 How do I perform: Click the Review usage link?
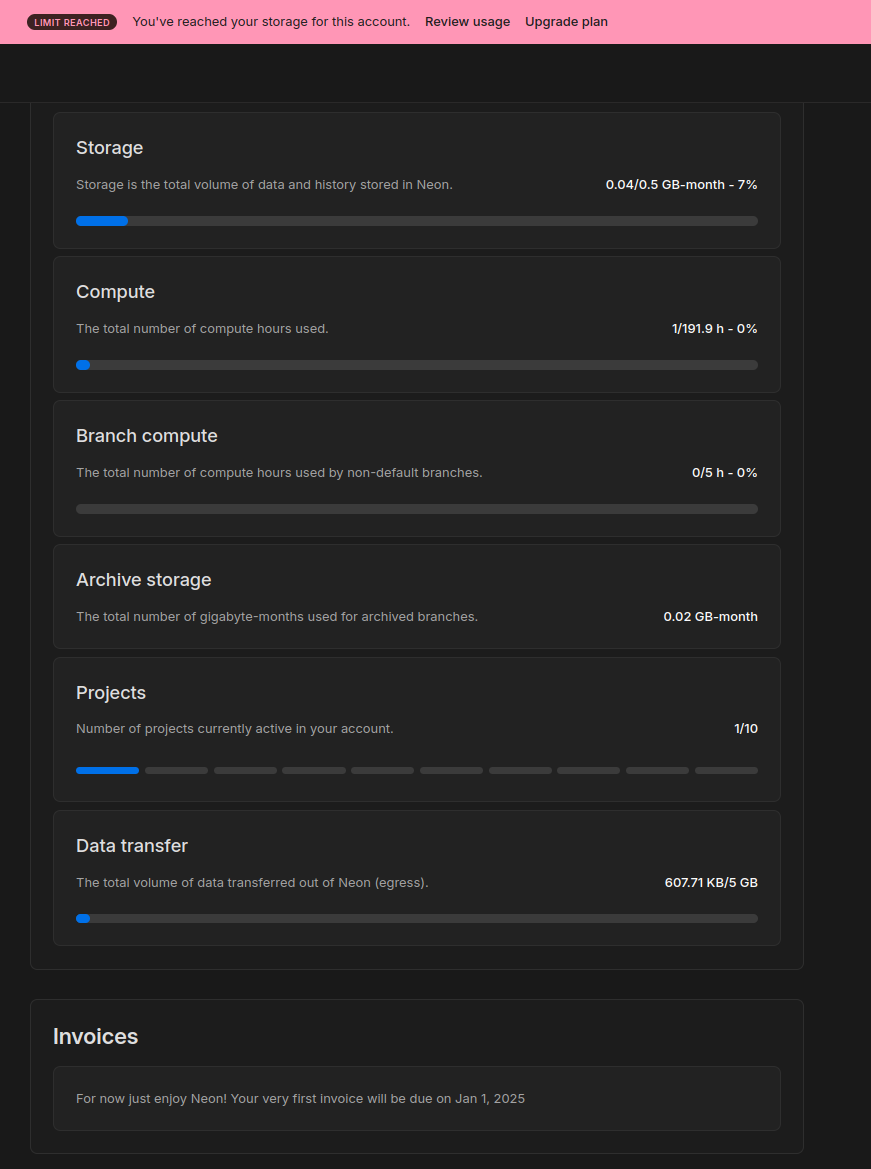(467, 22)
